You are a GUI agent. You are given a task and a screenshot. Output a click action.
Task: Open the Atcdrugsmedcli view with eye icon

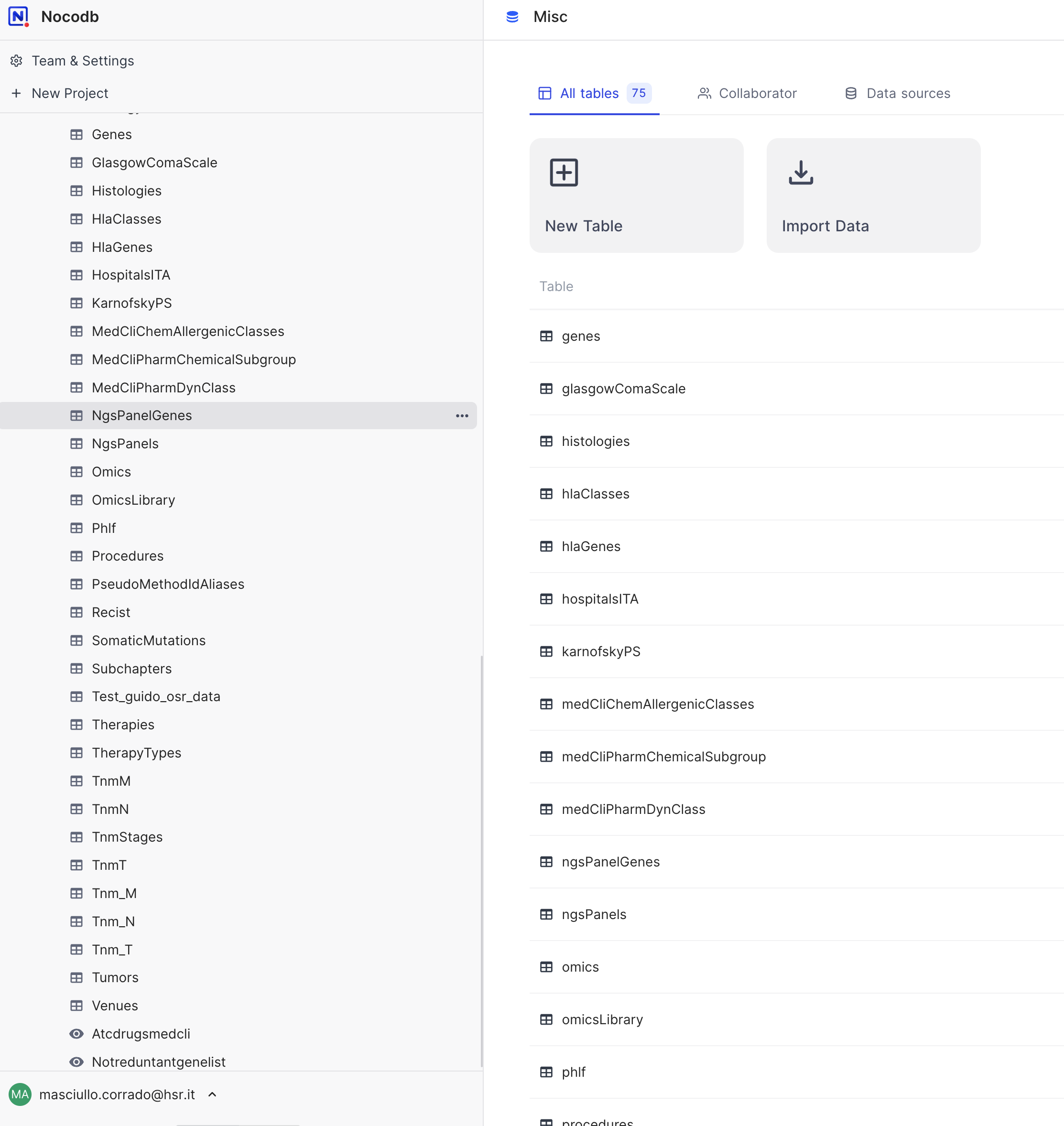click(141, 1034)
